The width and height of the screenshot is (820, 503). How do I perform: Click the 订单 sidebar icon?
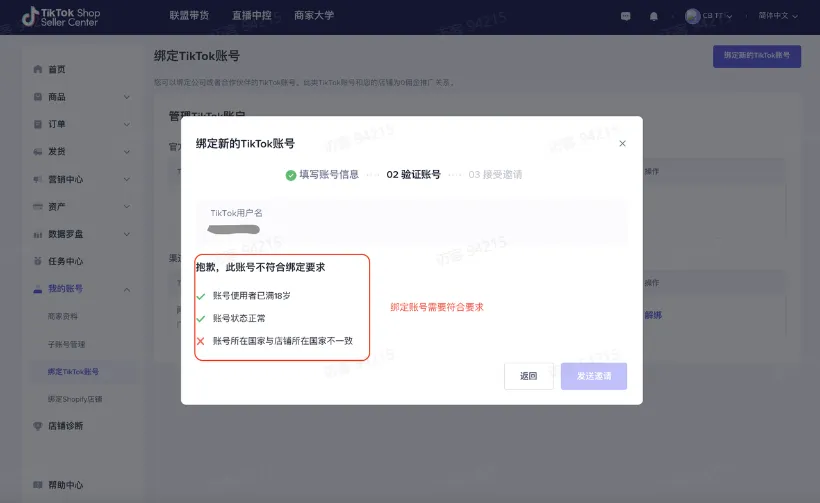38,124
